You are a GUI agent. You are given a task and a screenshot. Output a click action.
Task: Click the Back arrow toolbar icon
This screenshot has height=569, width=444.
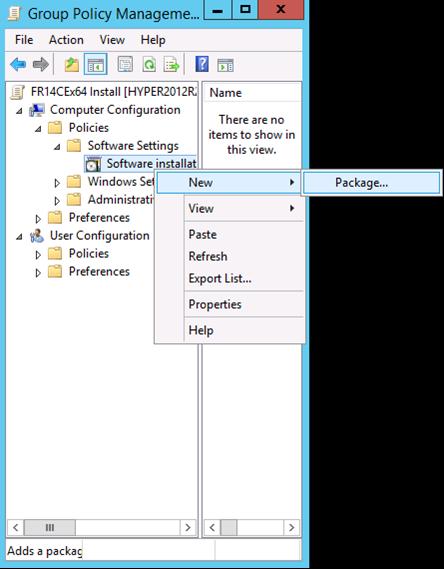point(18,65)
